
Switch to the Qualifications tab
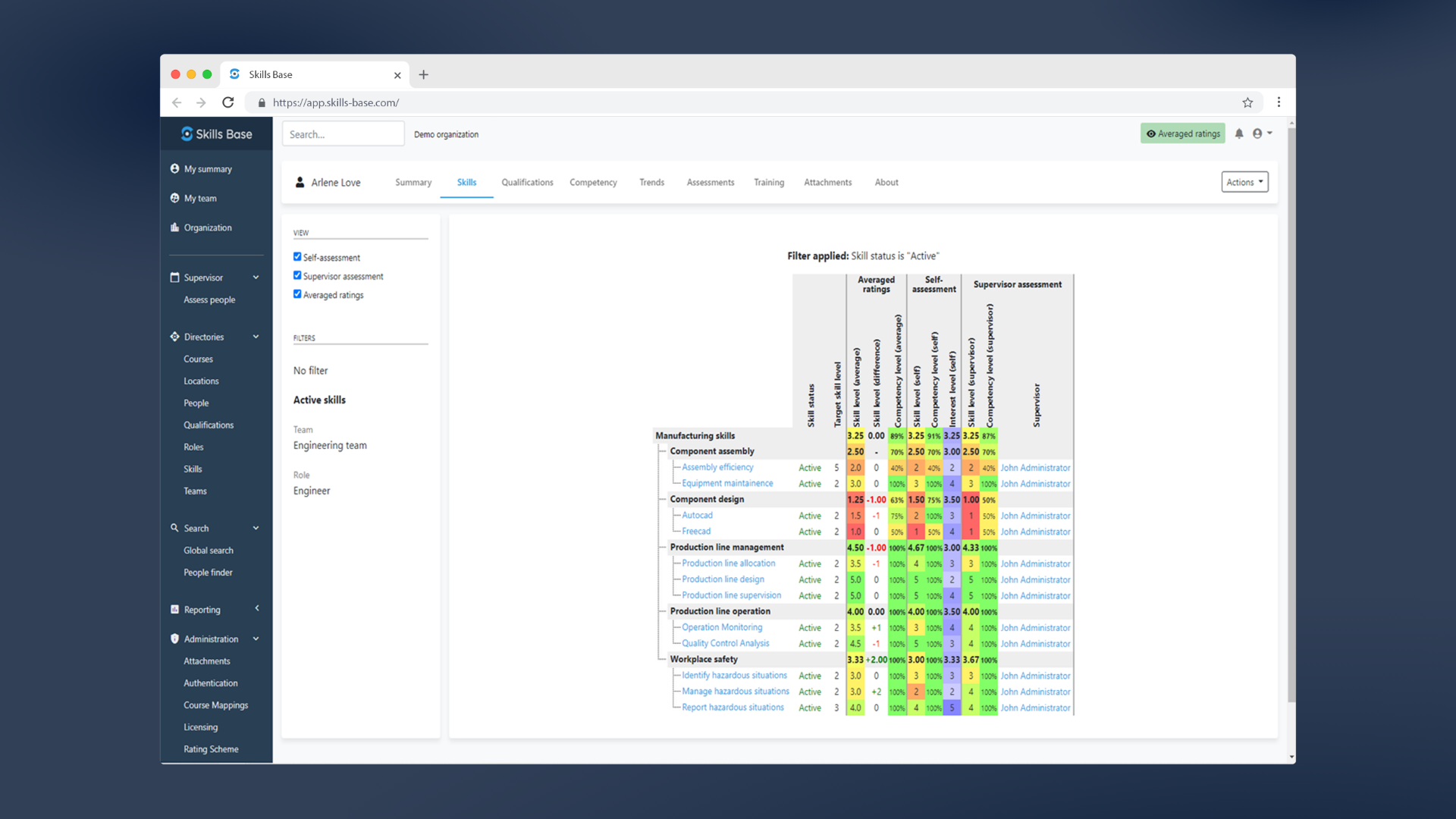527,182
